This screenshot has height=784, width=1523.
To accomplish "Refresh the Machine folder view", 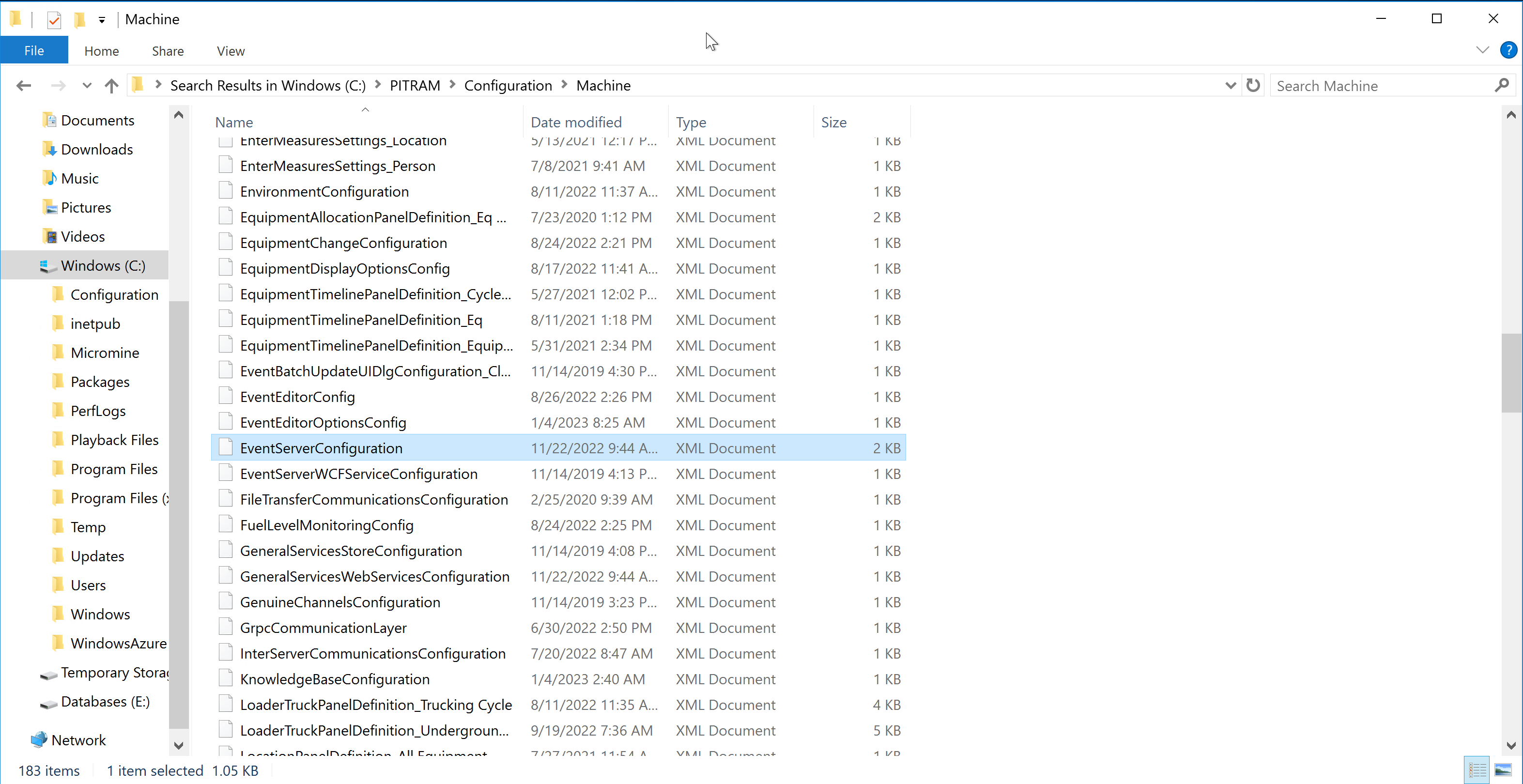I will (x=1253, y=85).
